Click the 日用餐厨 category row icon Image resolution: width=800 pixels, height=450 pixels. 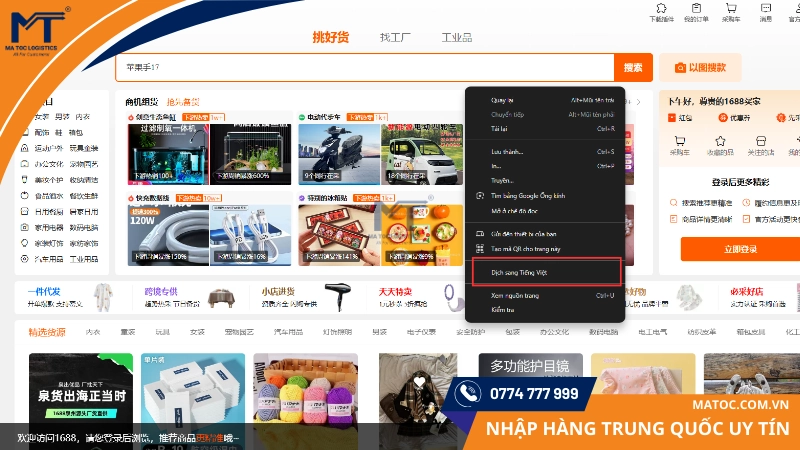[24, 211]
